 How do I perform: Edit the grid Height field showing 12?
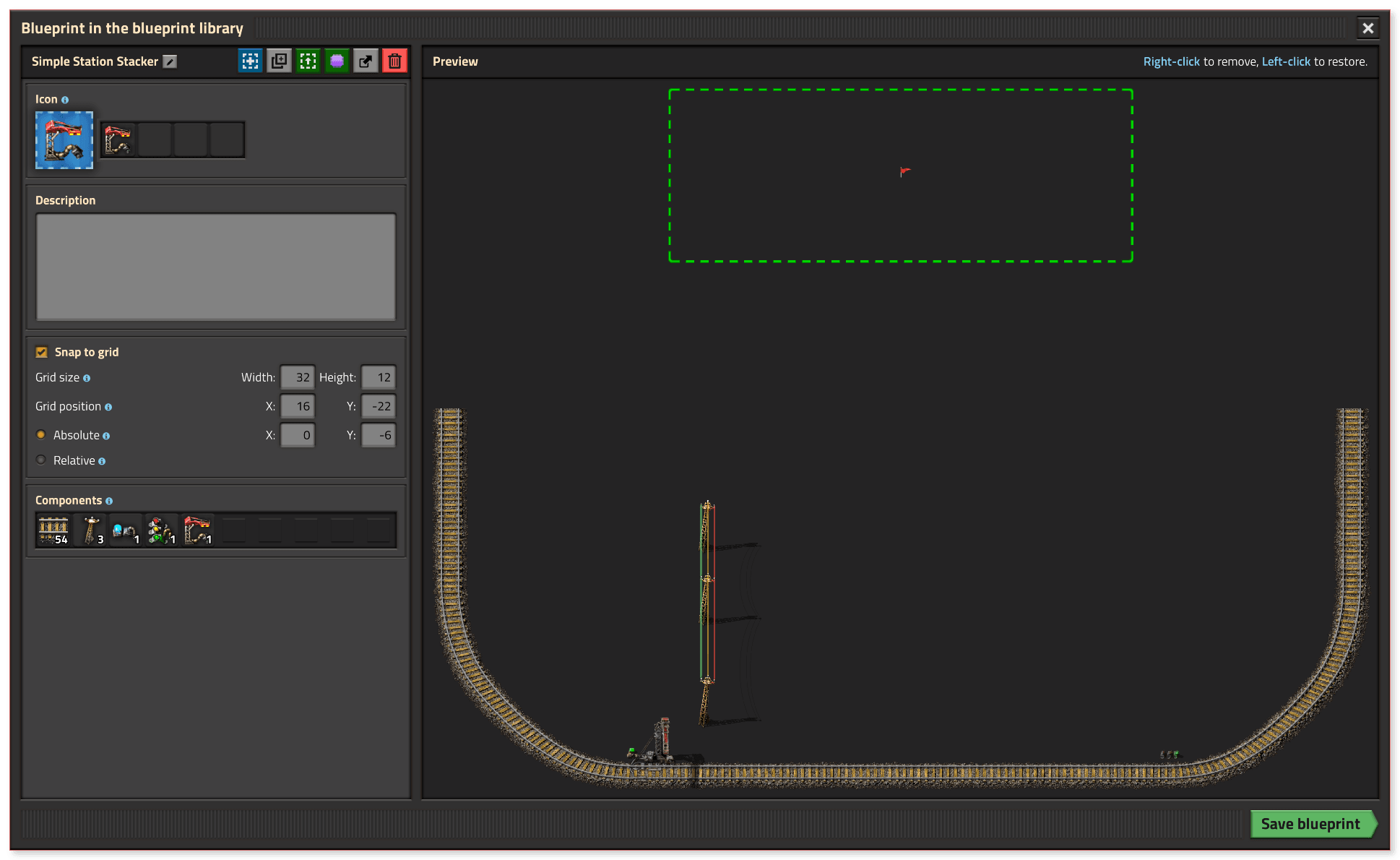pos(379,377)
